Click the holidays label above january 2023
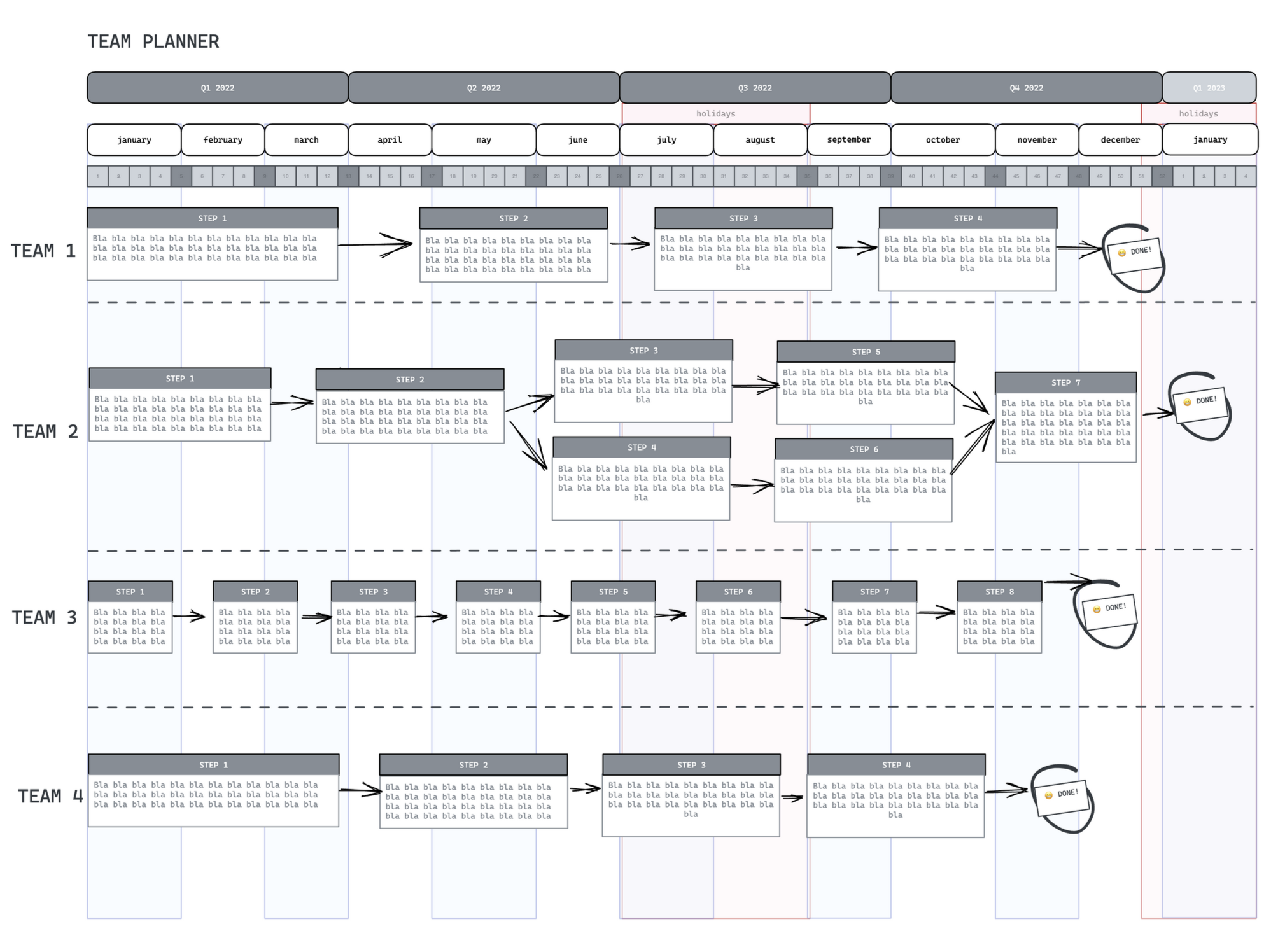1278x952 pixels. pos(1198,114)
